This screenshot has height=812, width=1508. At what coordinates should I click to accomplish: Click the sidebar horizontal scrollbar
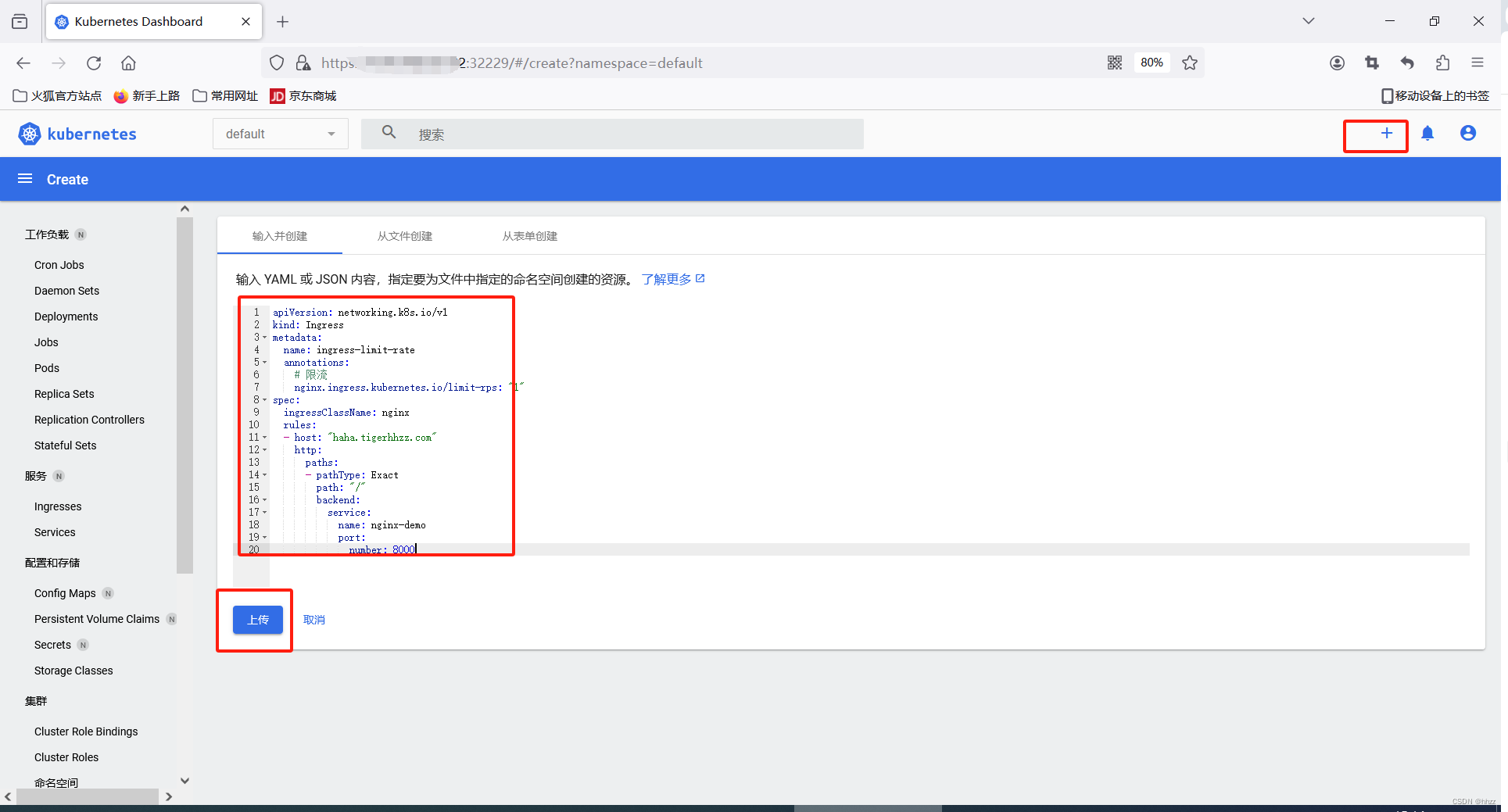(88, 796)
